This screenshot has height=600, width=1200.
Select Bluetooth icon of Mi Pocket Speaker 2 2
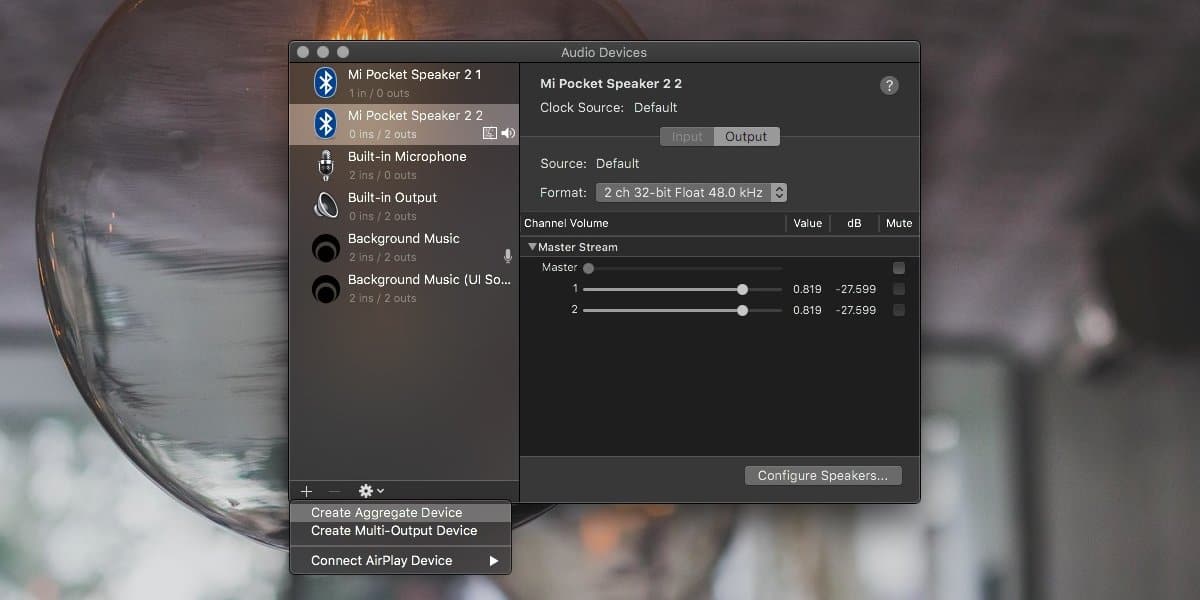tap(325, 123)
